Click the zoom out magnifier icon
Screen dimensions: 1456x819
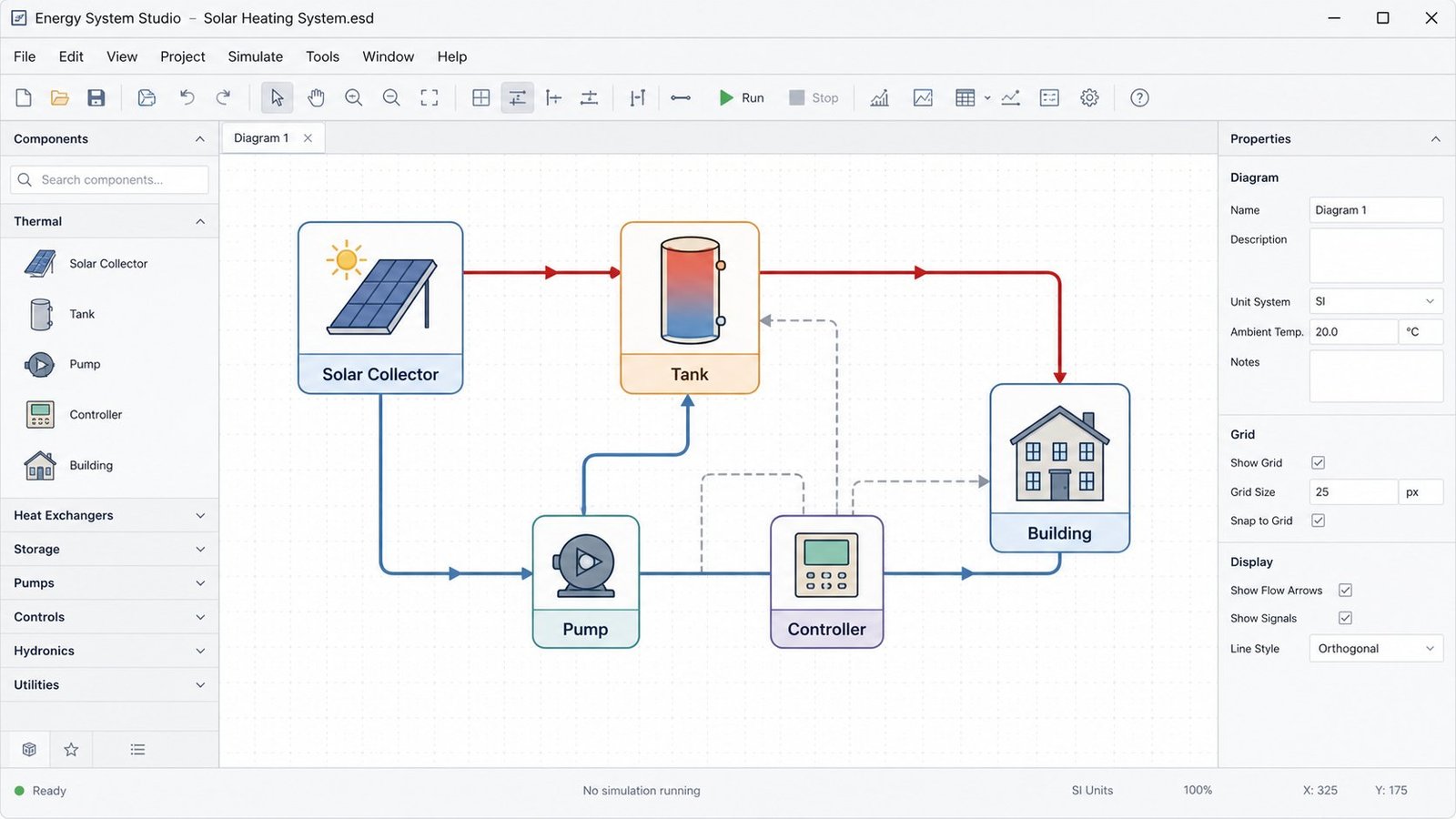click(x=391, y=97)
